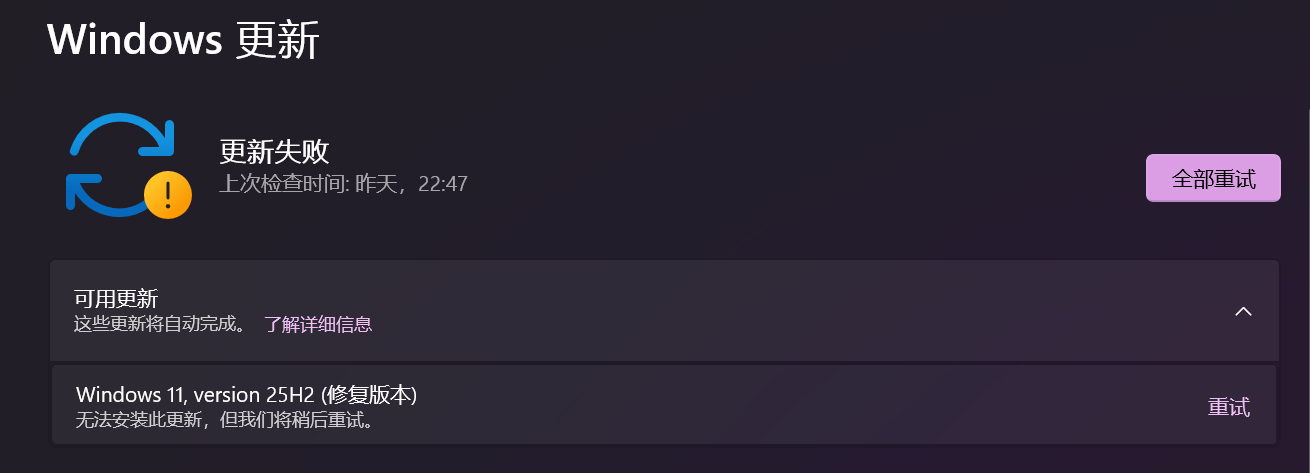1310x473 pixels.
Task: Click the 全部重试 button
Action: 1213,178
